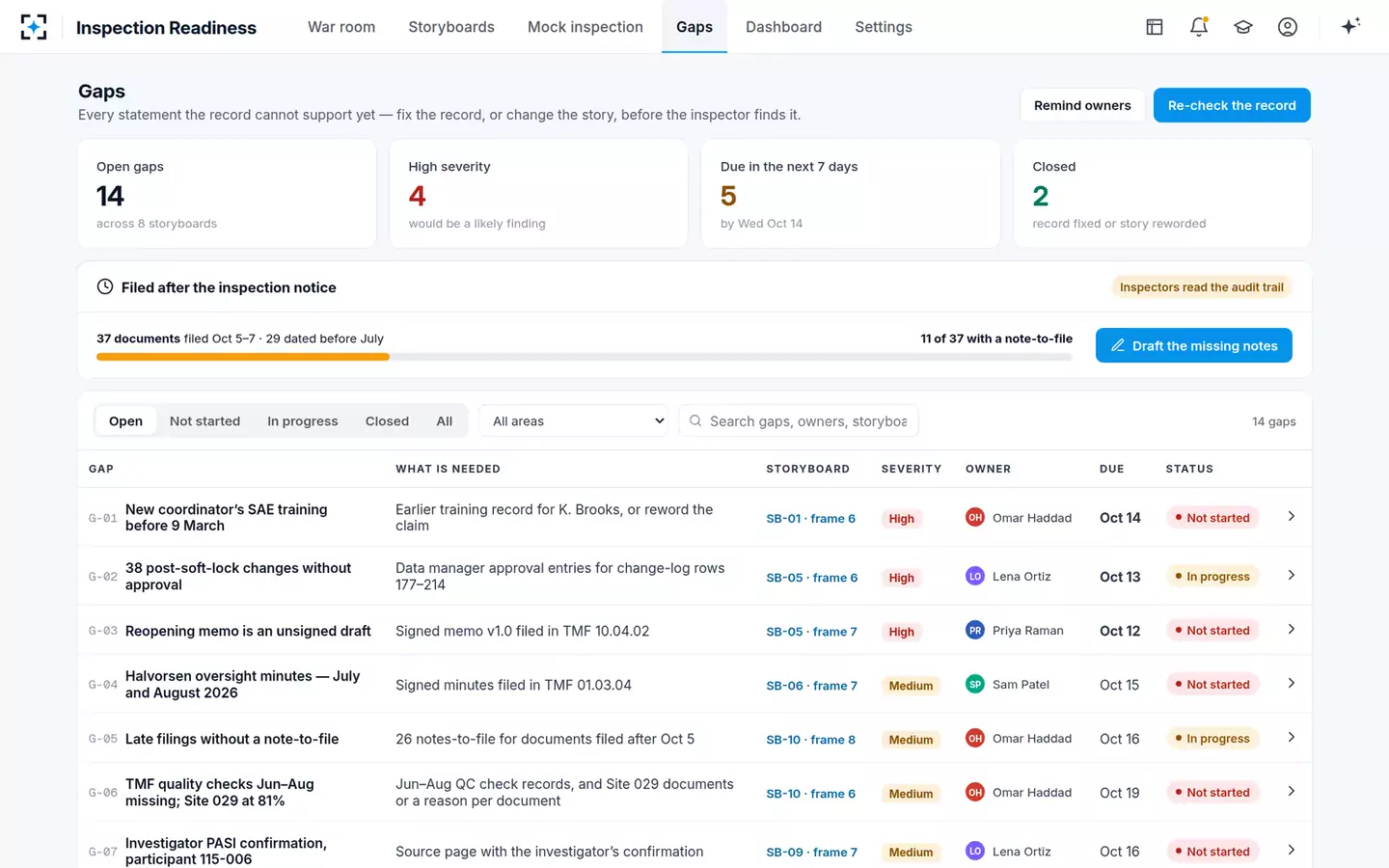This screenshot has height=868, width=1389.
Task: Open the sparkle assistant icon
Action: [x=1350, y=26]
